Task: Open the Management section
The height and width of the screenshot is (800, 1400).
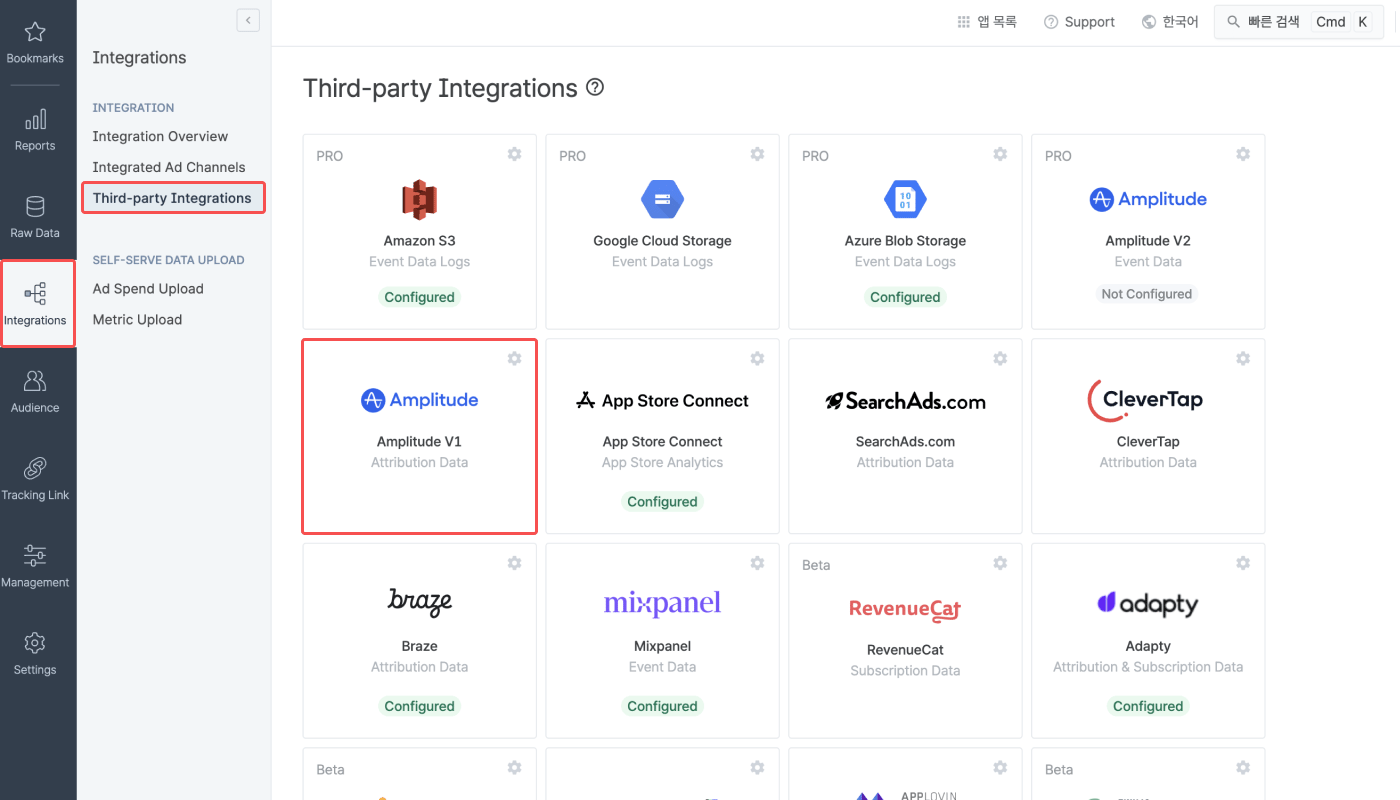Action: (x=35, y=566)
